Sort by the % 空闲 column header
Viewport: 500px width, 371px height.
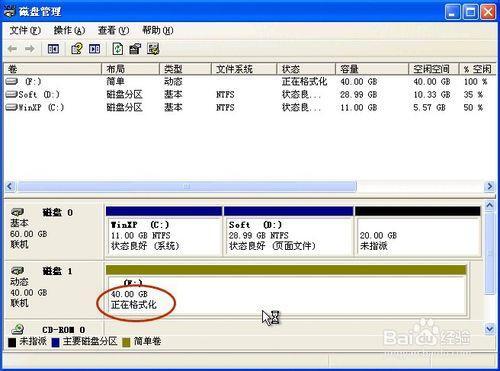coord(477,69)
